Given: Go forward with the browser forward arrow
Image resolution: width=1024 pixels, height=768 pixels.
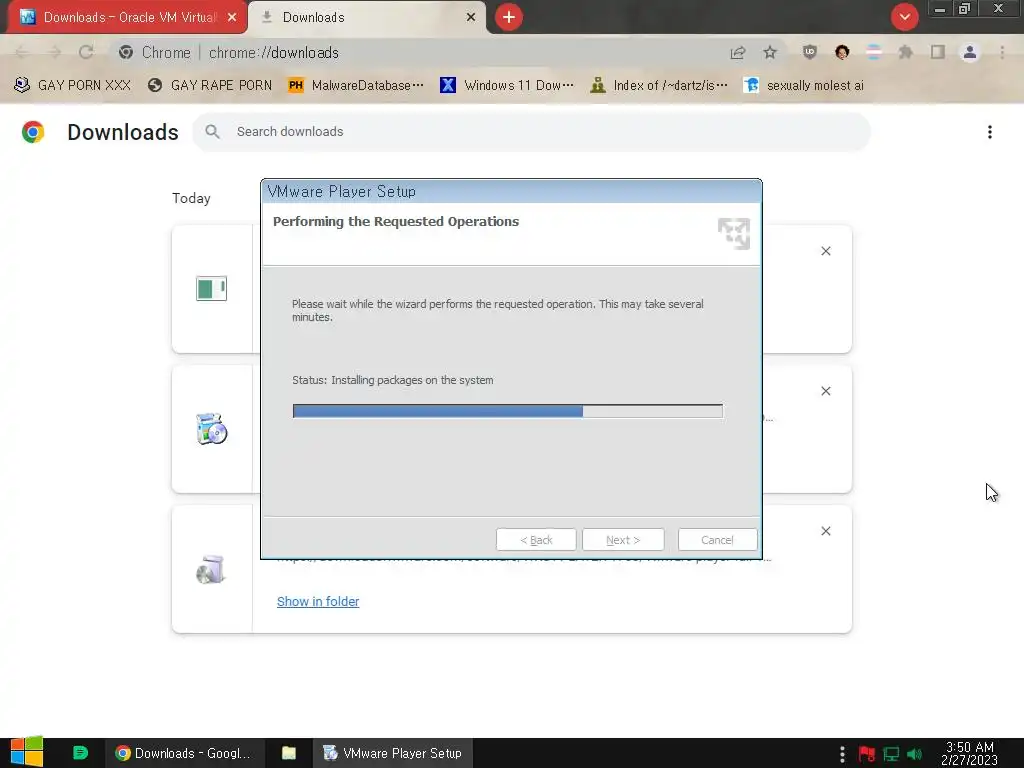Looking at the screenshot, I should coord(54,52).
